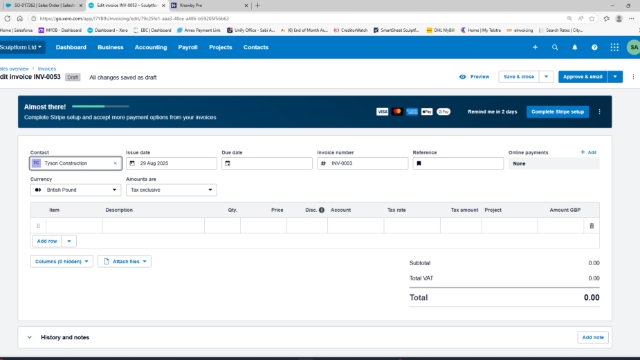Open the Xero apps grid icon

click(614, 47)
